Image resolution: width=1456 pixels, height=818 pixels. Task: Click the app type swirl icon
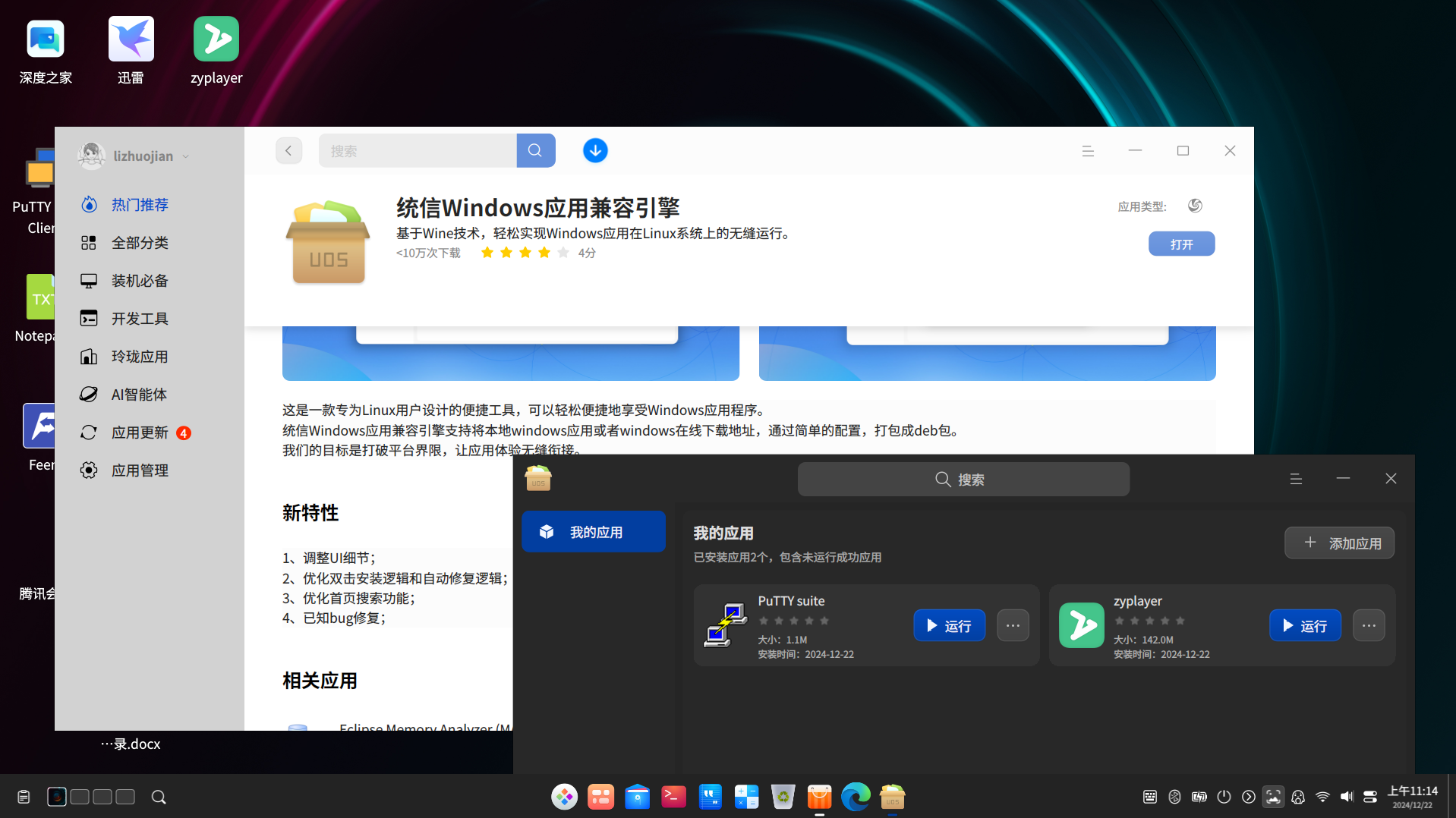click(x=1195, y=206)
